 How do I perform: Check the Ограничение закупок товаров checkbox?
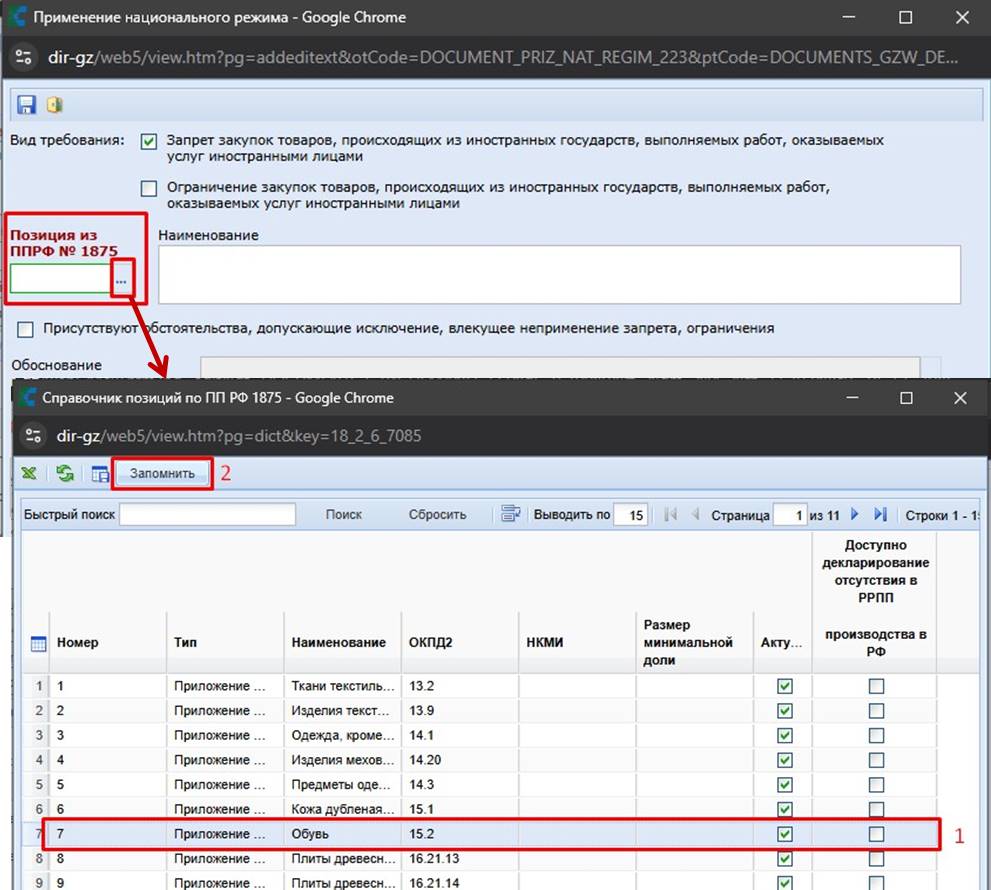(149, 188)
